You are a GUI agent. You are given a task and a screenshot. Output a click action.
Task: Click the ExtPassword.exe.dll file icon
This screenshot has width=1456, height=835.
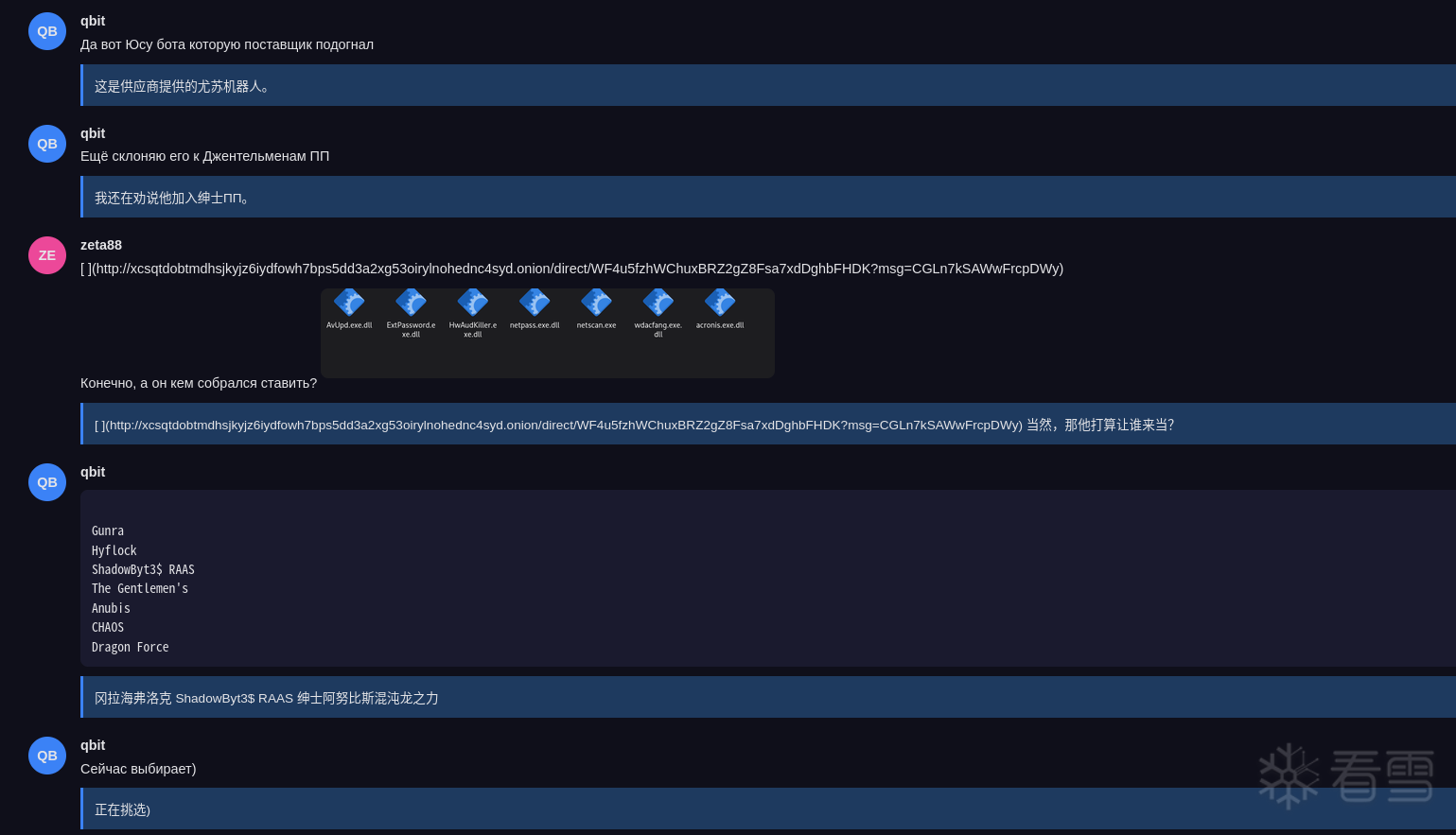(411, 302)
